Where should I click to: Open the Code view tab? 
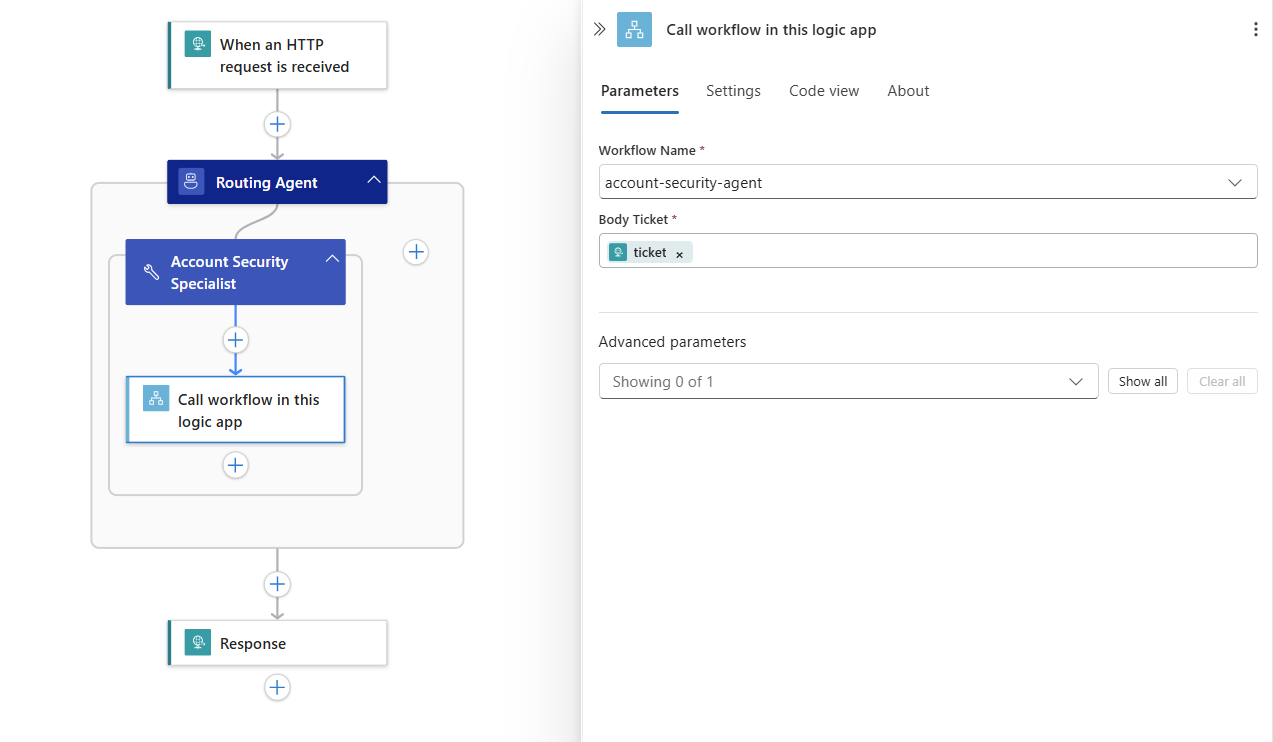(x=823, y=90)
